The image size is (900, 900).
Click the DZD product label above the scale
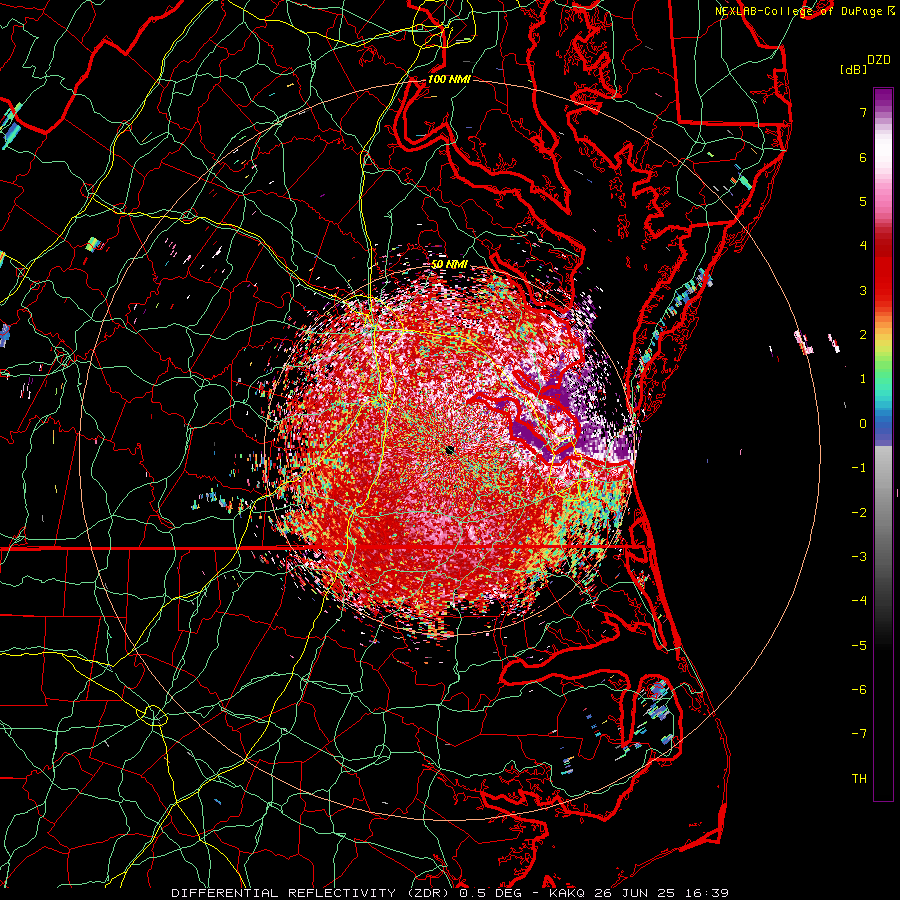click(x=879, y=60)
